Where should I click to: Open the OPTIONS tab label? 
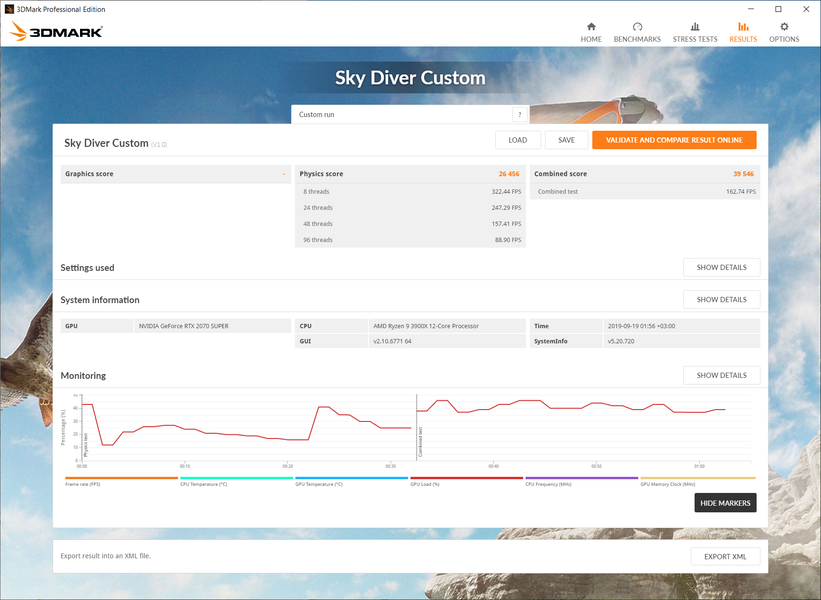pos(784,39)
